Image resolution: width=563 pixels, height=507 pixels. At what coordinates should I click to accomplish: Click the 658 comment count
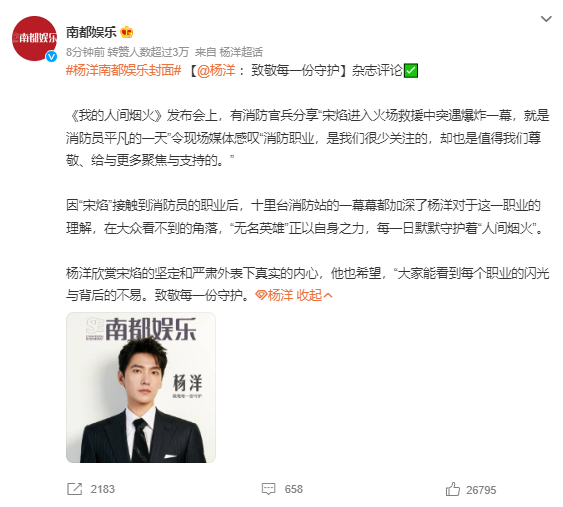(294, 489)
